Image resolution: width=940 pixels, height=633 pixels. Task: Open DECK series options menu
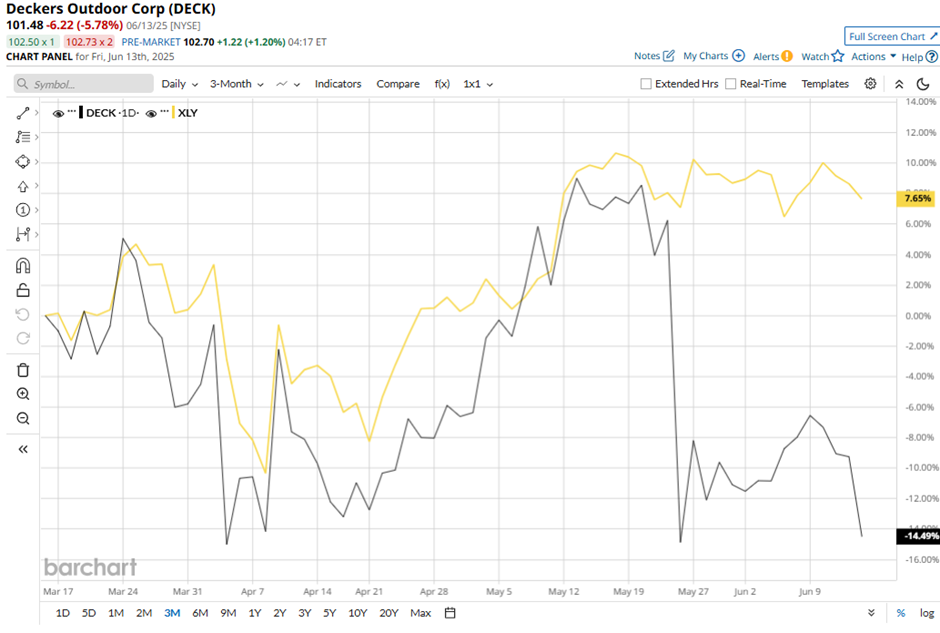click(72, 111)
